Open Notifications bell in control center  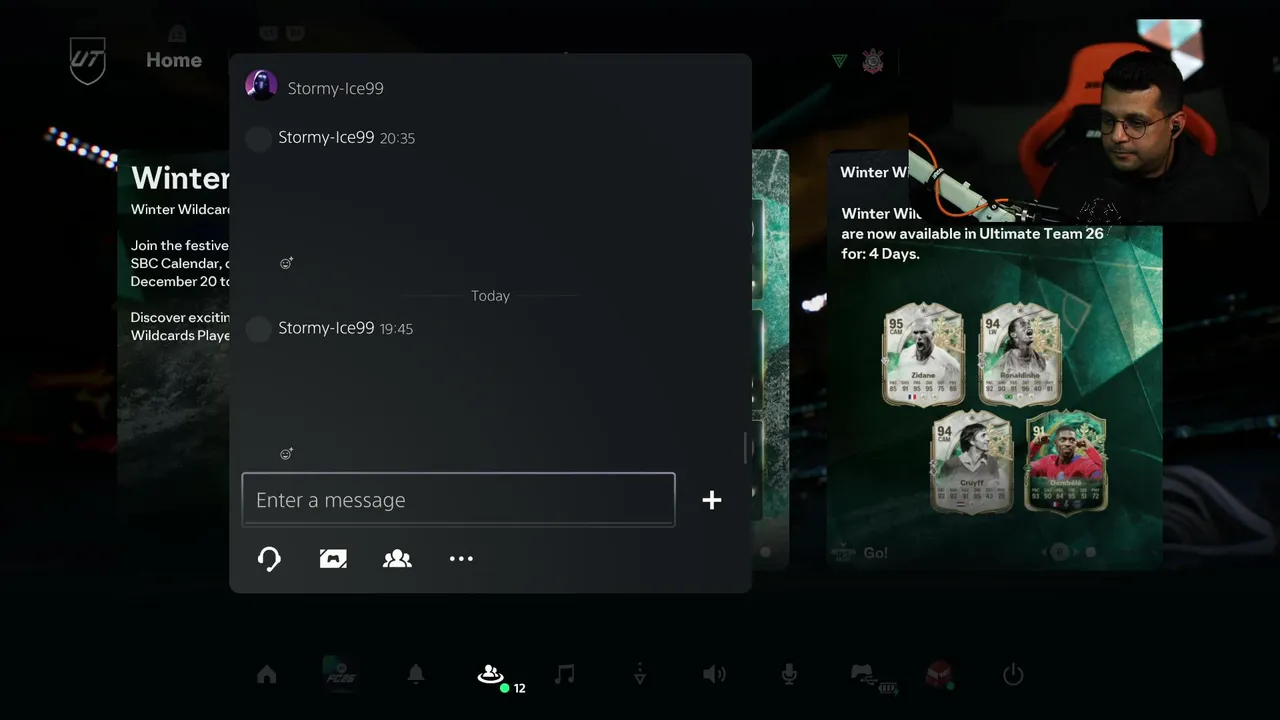[x=416, y=675]
